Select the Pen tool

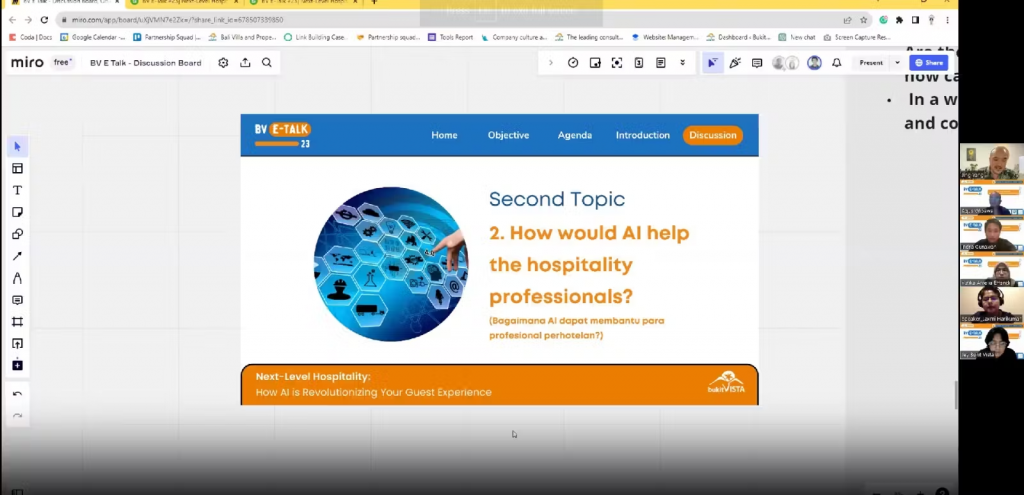[18, 278]
